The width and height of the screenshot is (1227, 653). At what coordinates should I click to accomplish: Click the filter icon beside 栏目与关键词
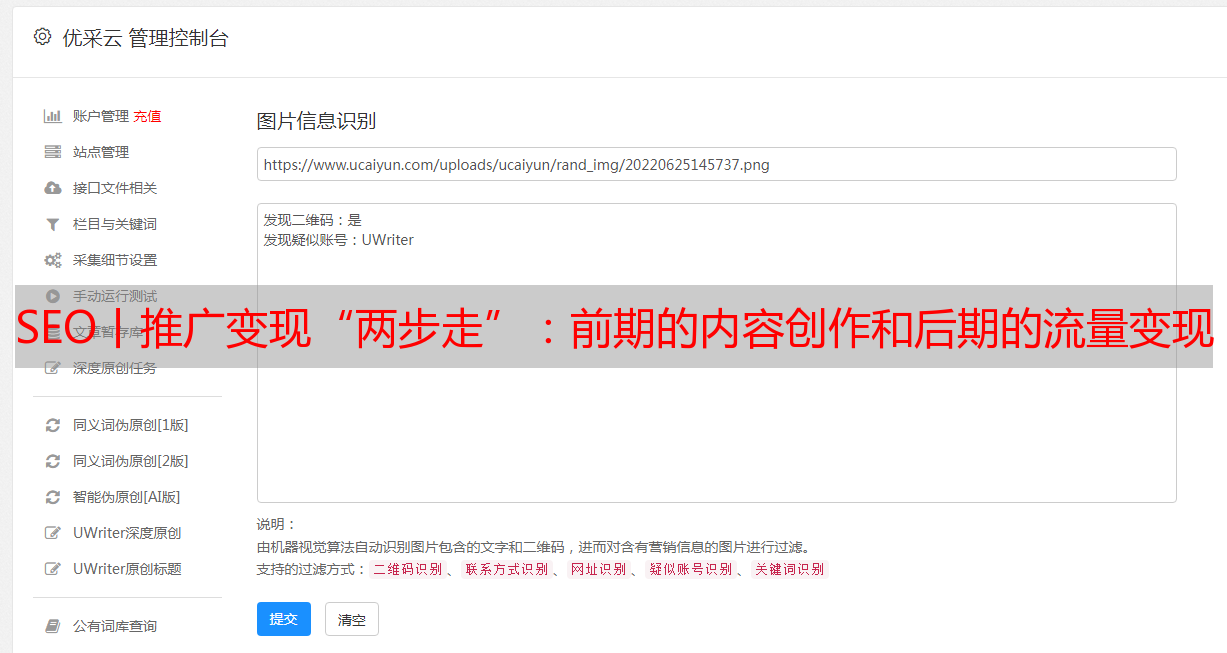click(x=53, y=224)
